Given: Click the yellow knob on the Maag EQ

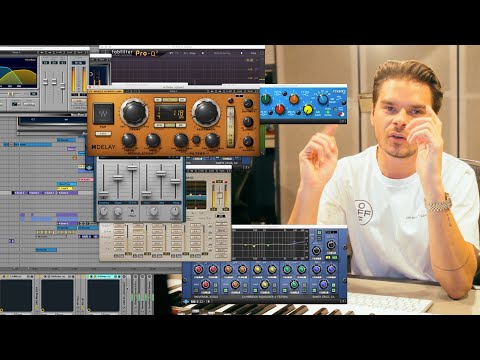Looking at the screenshot, I should tap(308, 109).
